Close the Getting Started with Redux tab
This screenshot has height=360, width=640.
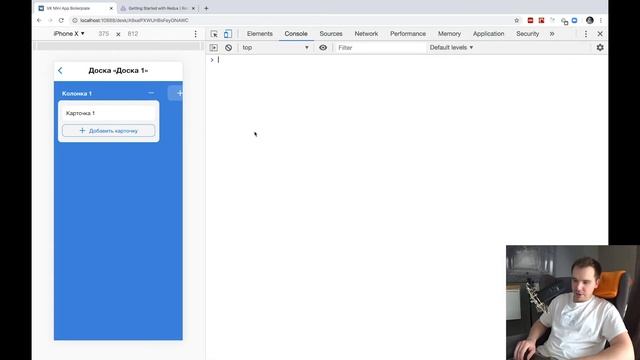point(193,8)
